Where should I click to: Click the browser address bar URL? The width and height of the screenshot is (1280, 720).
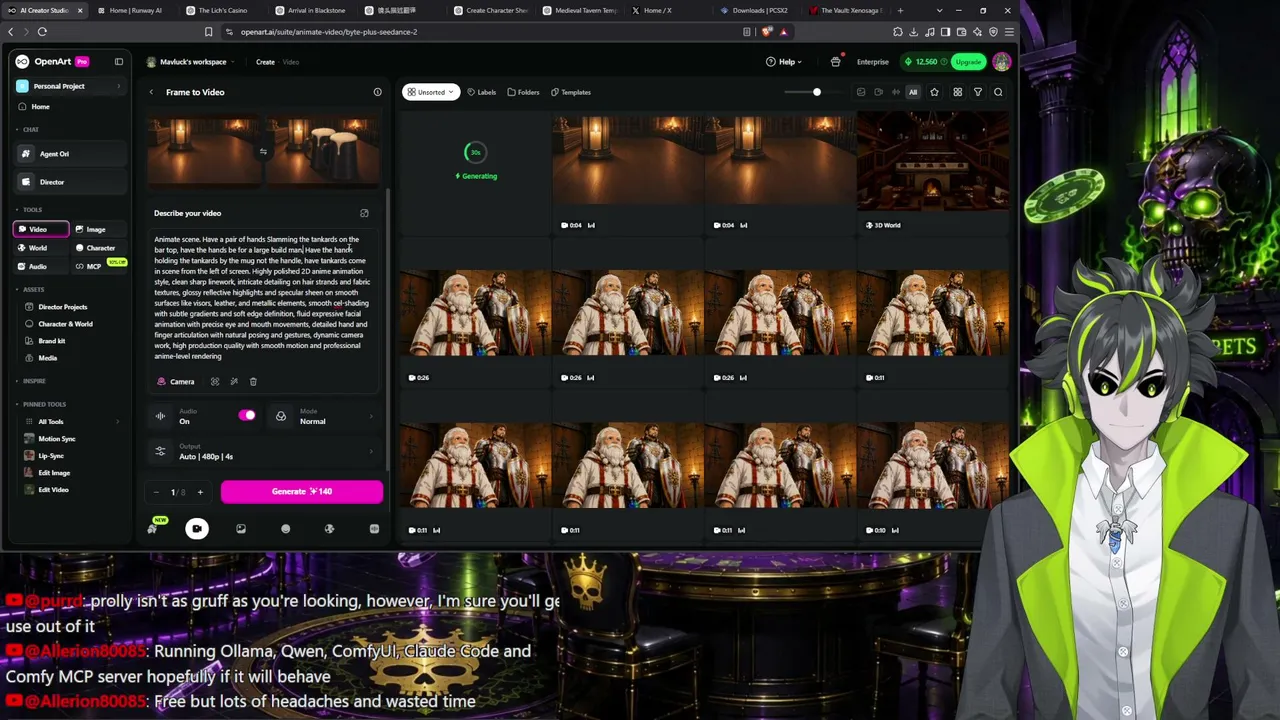[329, 32]
